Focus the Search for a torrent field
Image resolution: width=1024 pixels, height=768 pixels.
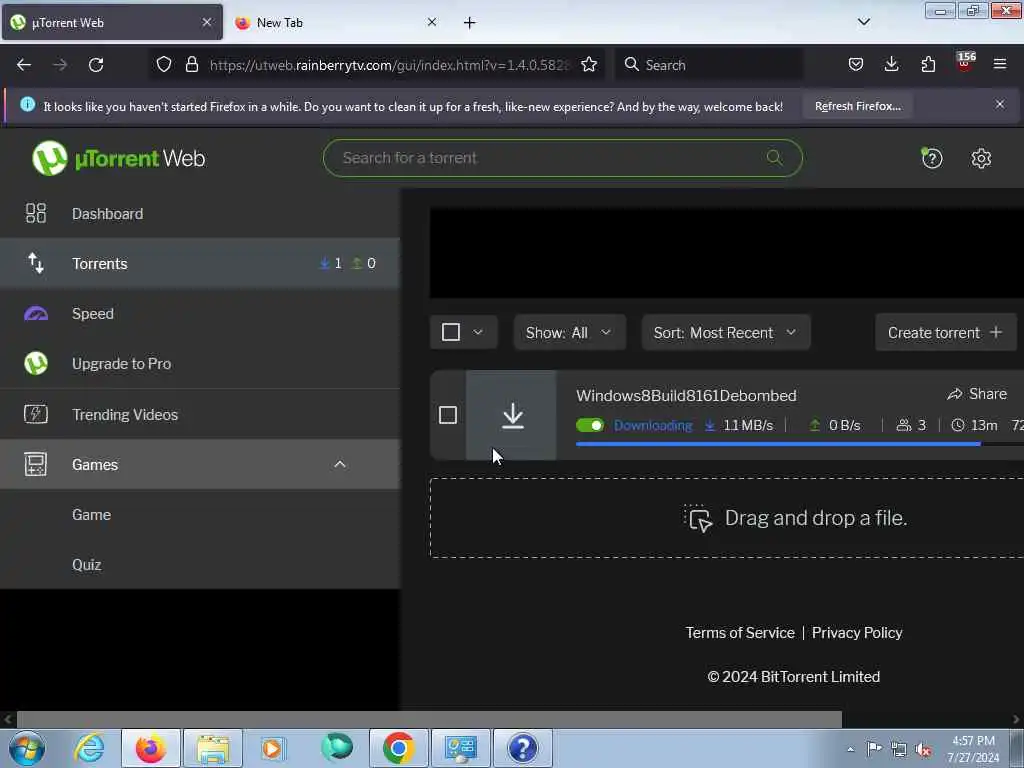pos(562,157)
